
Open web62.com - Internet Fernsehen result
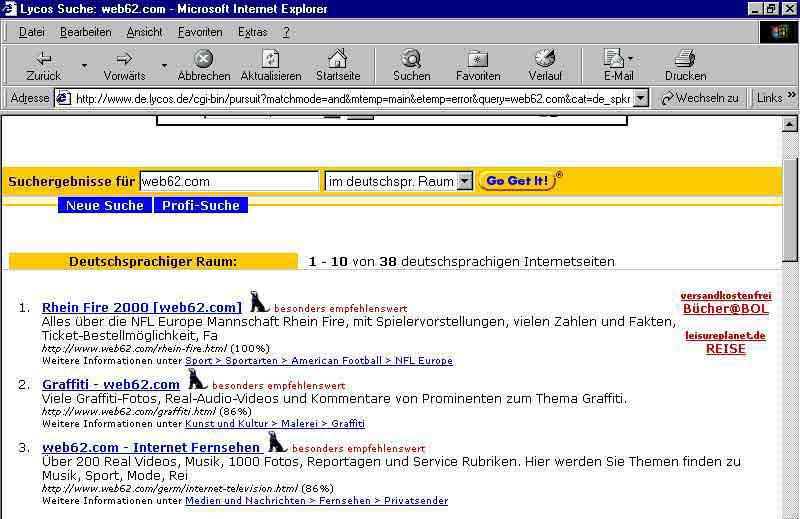(x=151, y=448)
